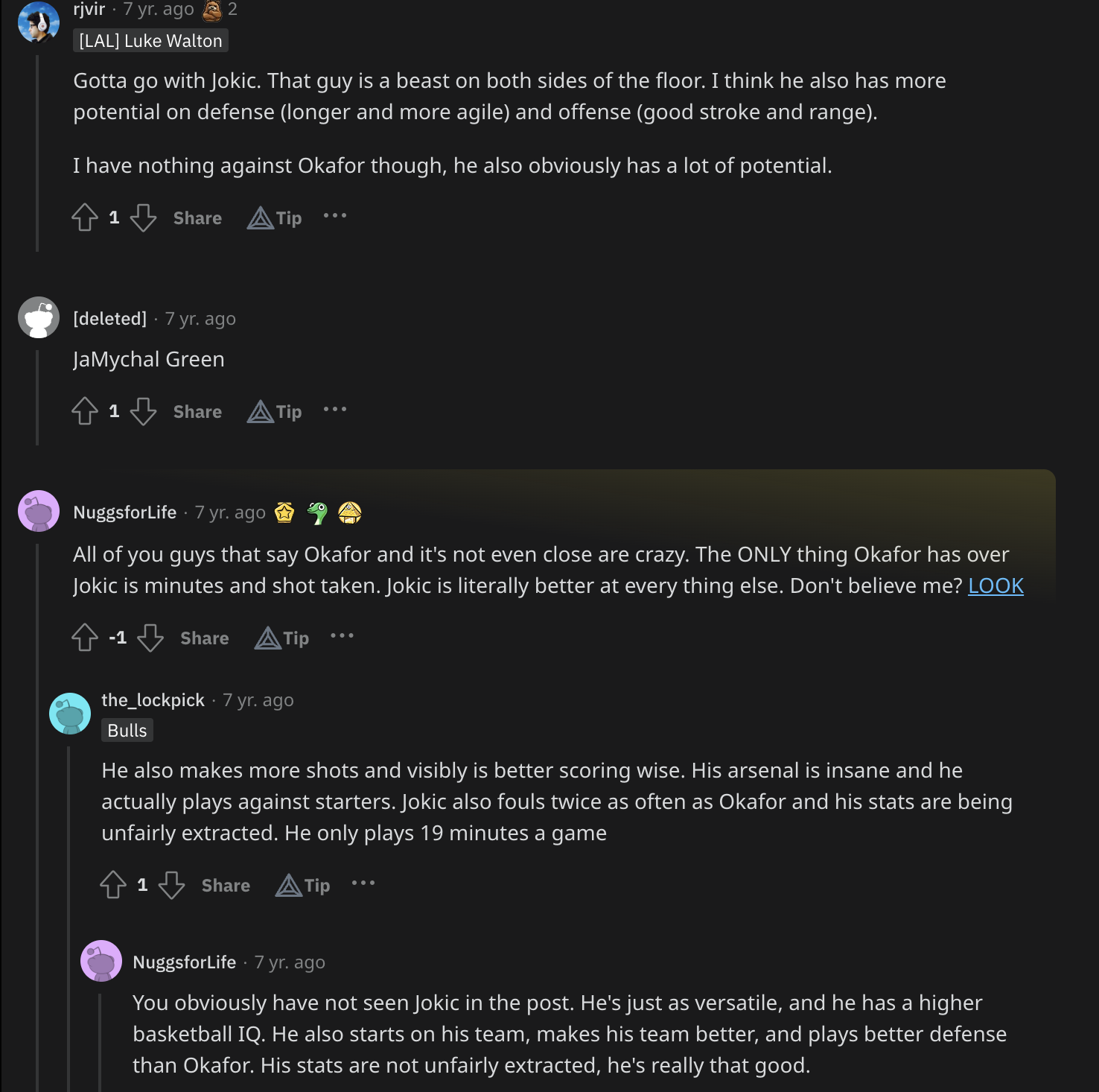Share the_lockpick's comment
This screenshot has height=1092, width=1099.
pos(226,886)
